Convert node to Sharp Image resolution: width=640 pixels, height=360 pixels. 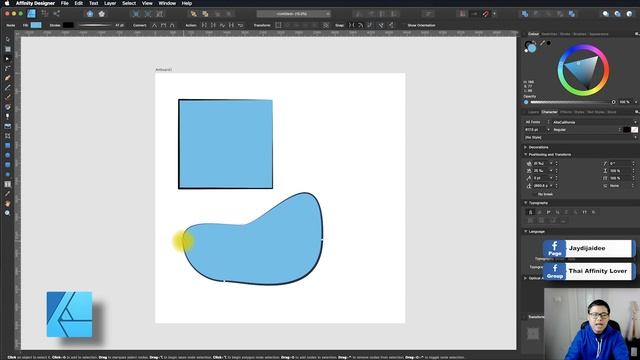(155, 25)
